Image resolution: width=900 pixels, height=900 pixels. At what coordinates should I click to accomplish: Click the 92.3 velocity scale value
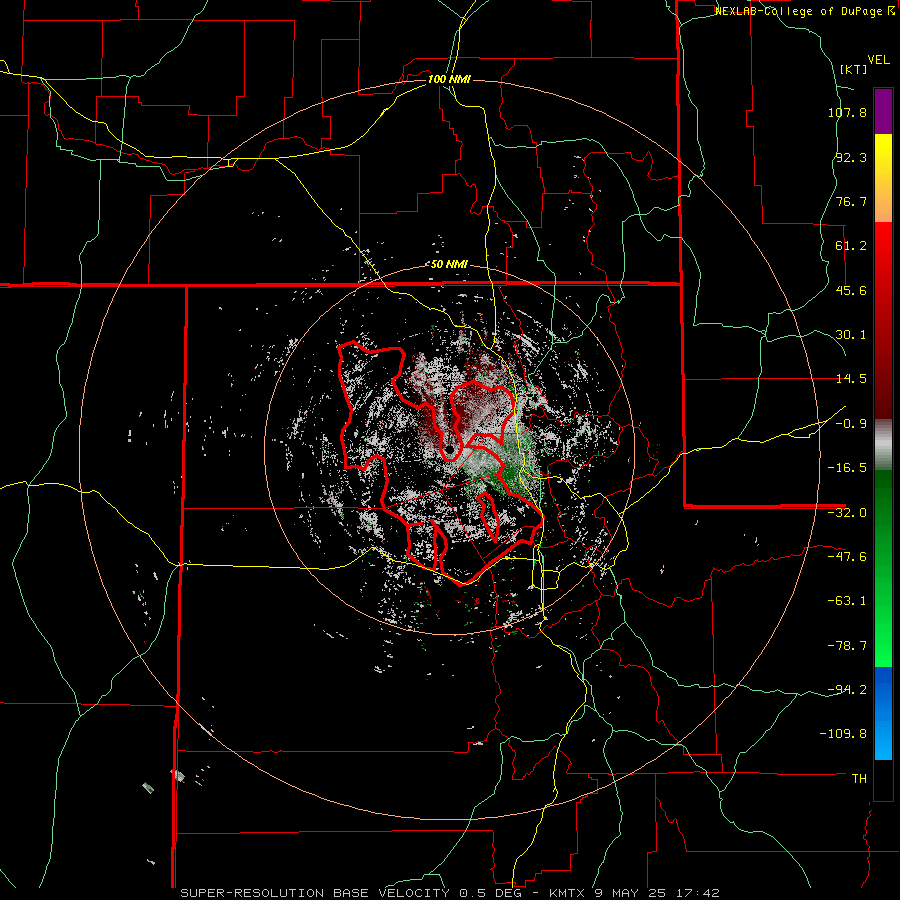tap(851, 157)
